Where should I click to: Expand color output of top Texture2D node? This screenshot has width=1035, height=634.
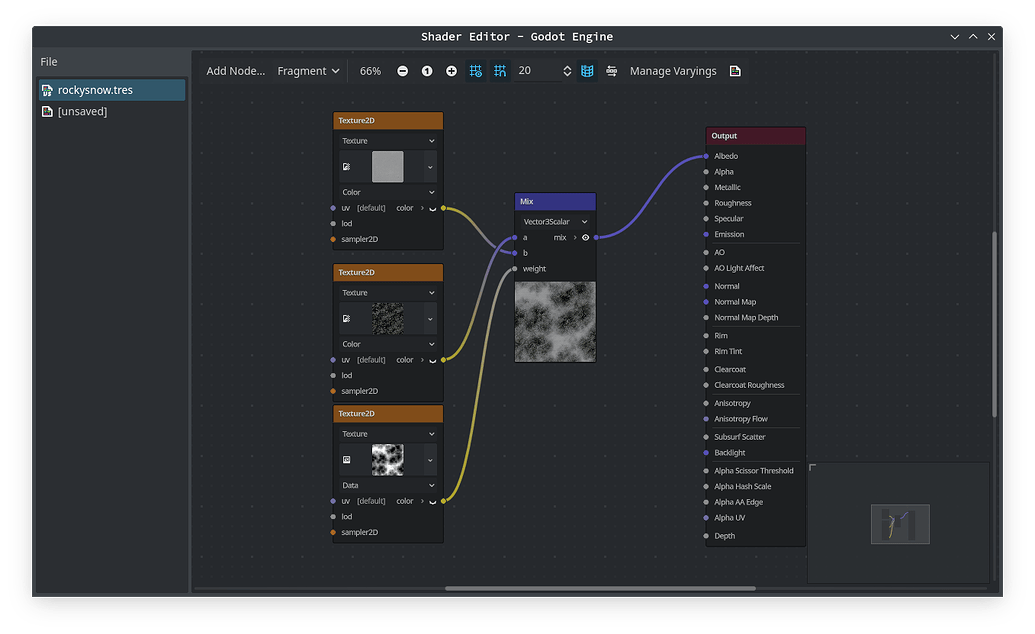click(x=422, y=208)
